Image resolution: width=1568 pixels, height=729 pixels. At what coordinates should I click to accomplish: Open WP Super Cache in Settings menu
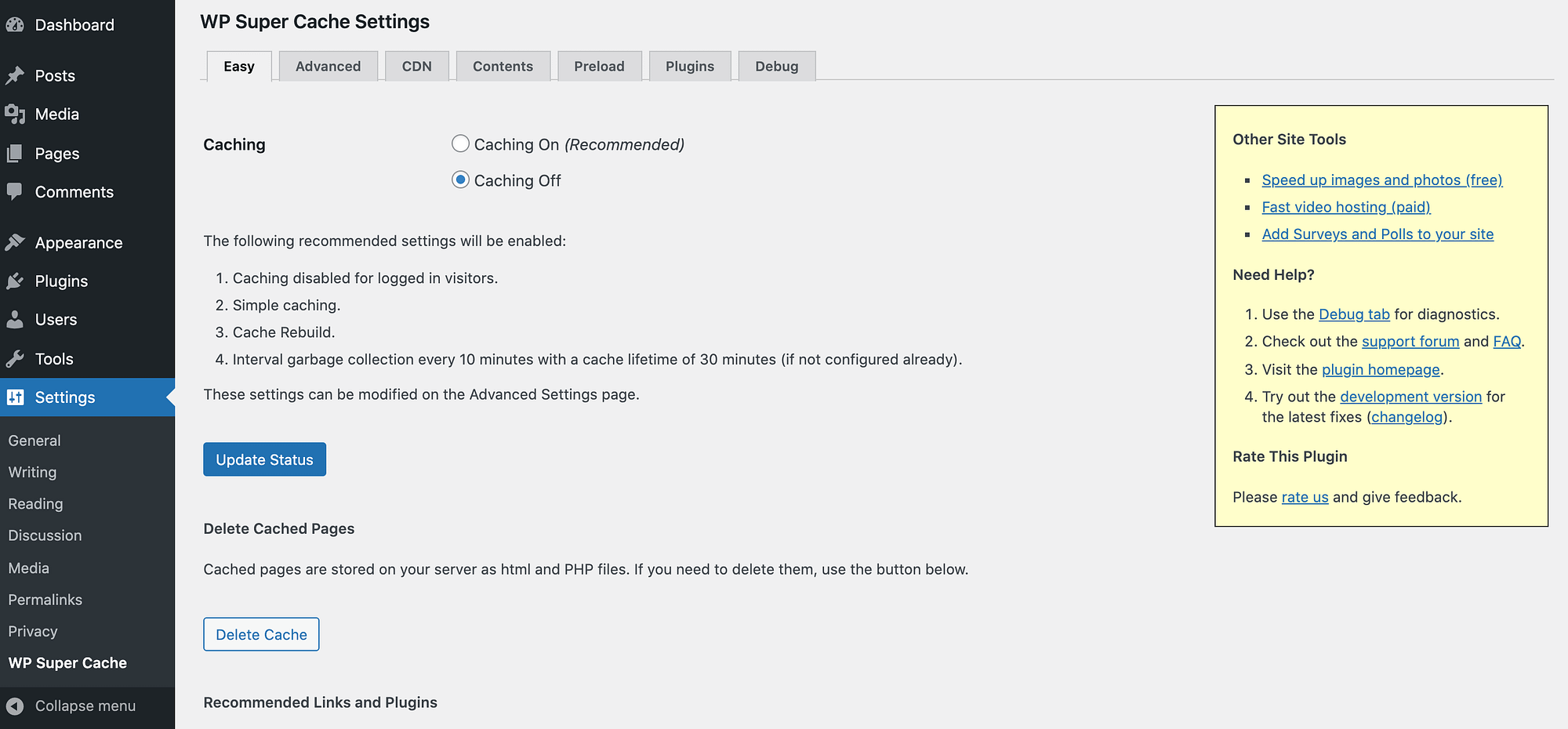[67, 662]
